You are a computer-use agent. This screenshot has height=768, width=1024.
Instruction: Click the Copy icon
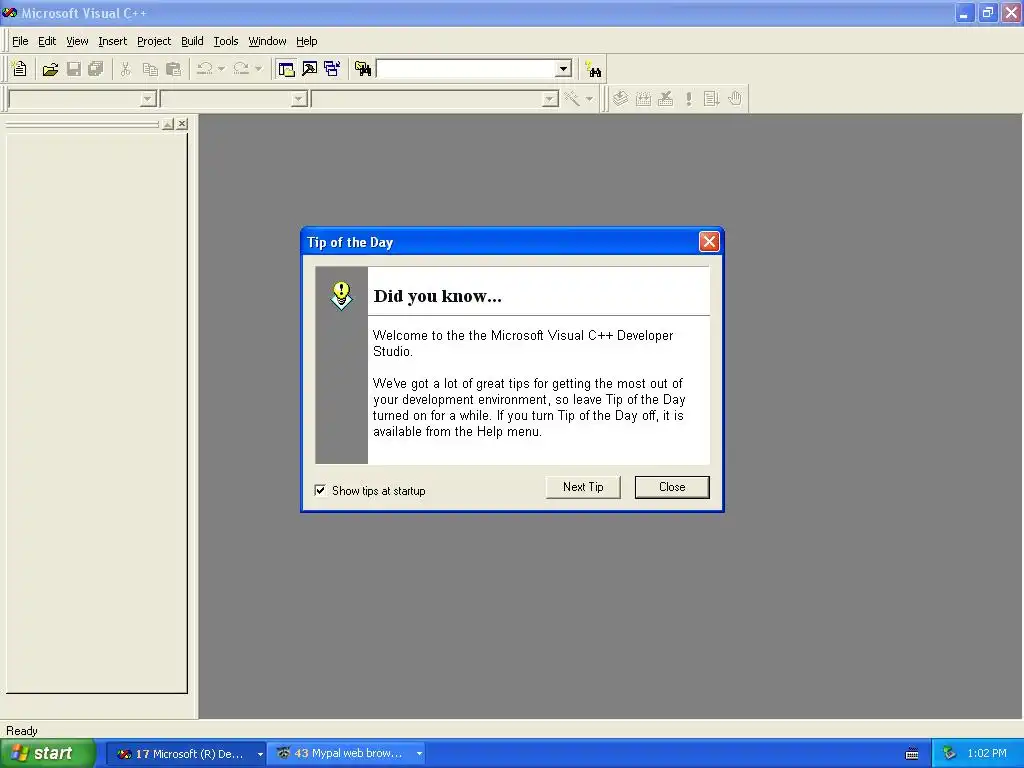click(150, 69)
